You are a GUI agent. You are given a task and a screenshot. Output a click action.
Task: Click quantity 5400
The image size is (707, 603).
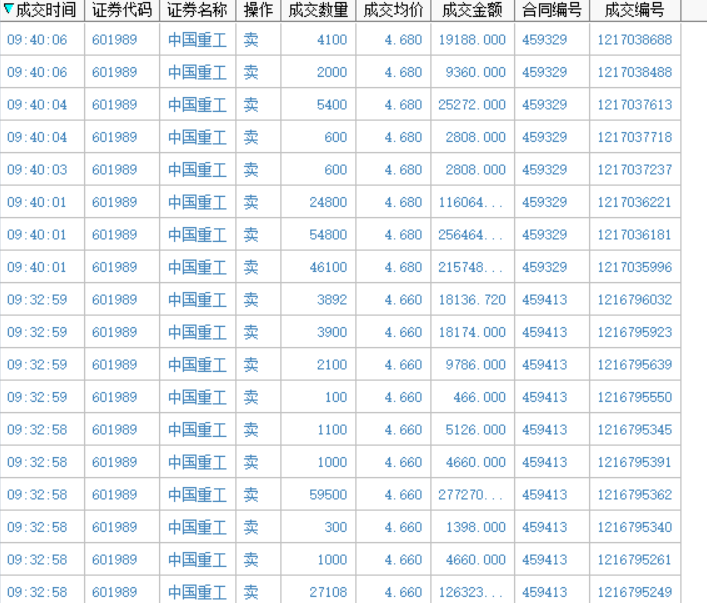(x=332, y=105)
